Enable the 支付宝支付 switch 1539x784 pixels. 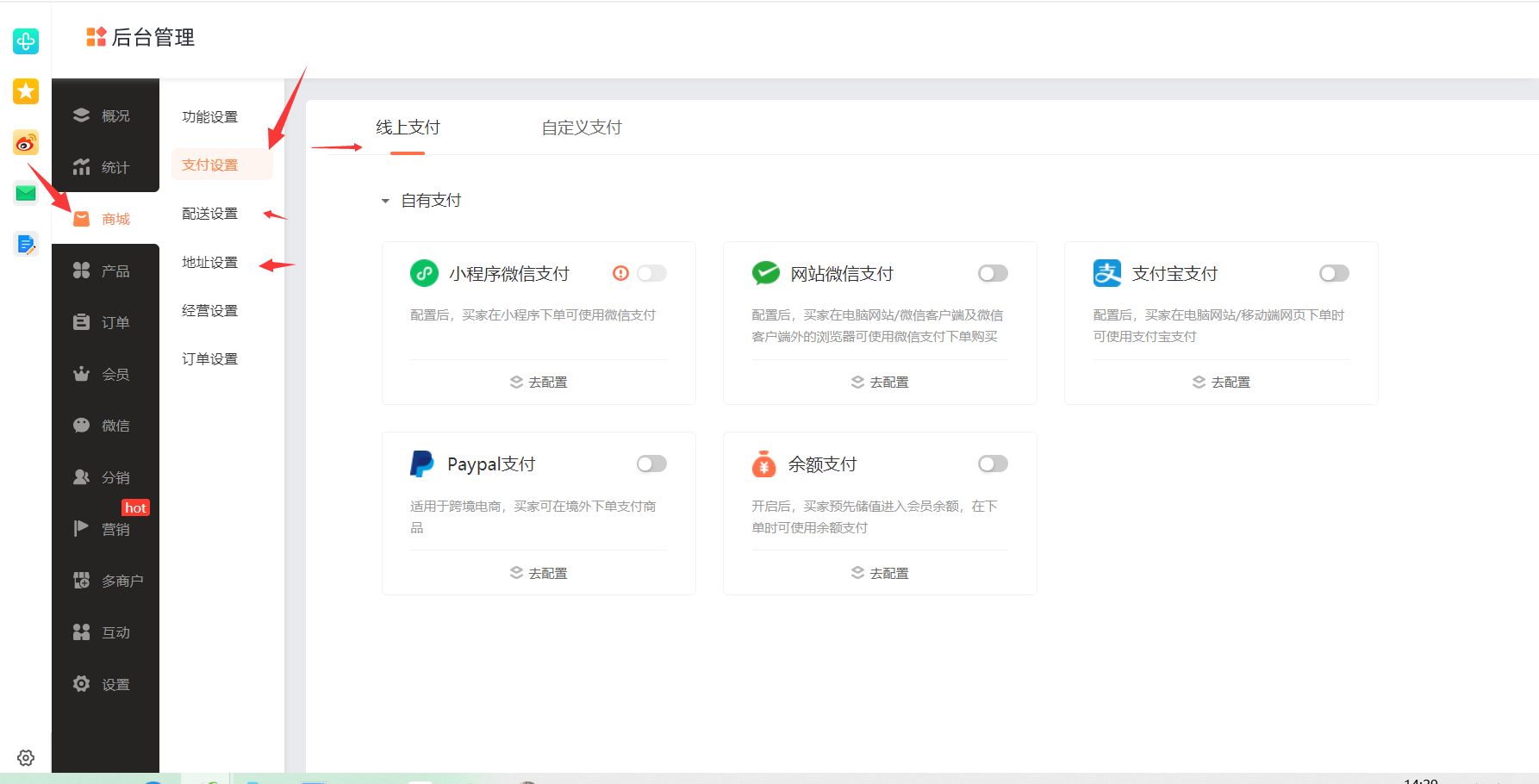tap(1335, 273)
